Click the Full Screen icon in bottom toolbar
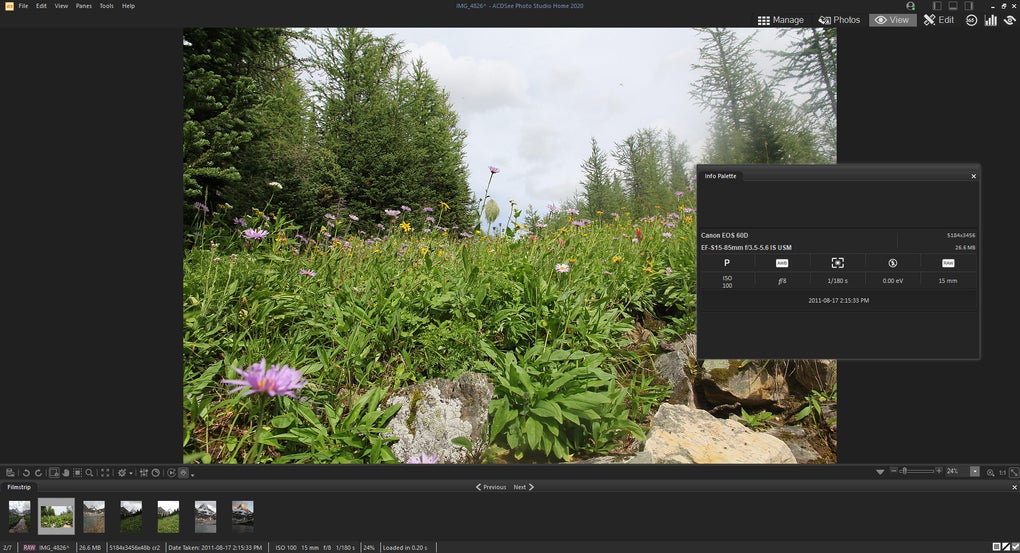This screenshot has height=553, width=1020. tap(105, 472)
